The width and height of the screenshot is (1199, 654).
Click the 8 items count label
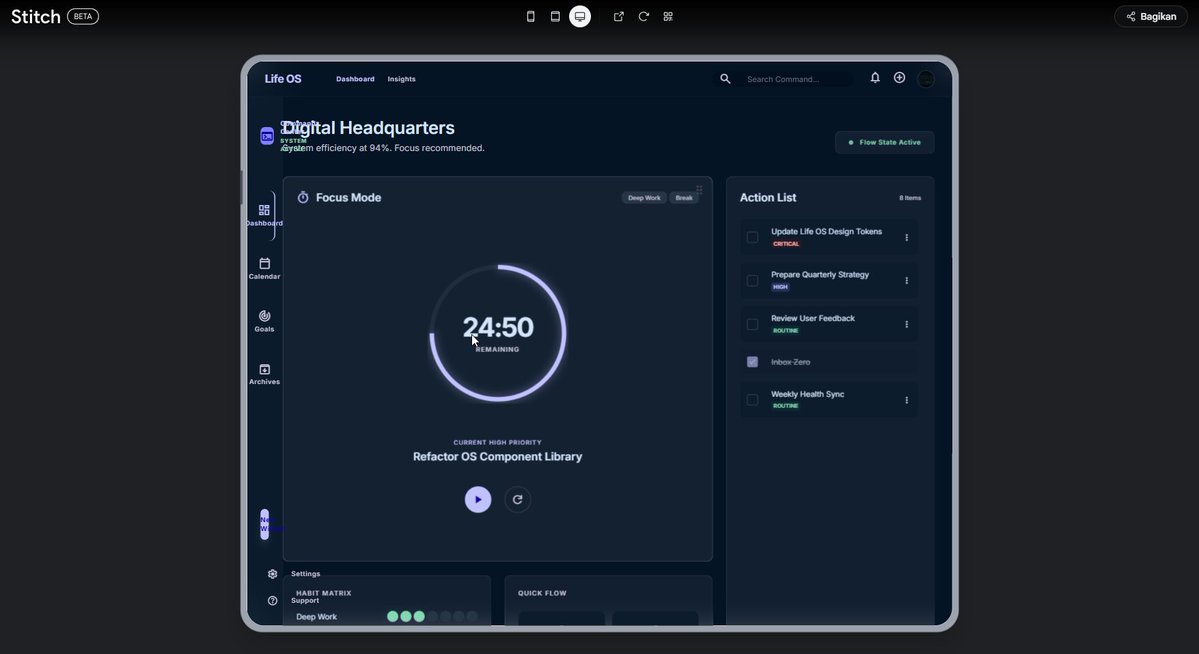[x=910, y=198]
